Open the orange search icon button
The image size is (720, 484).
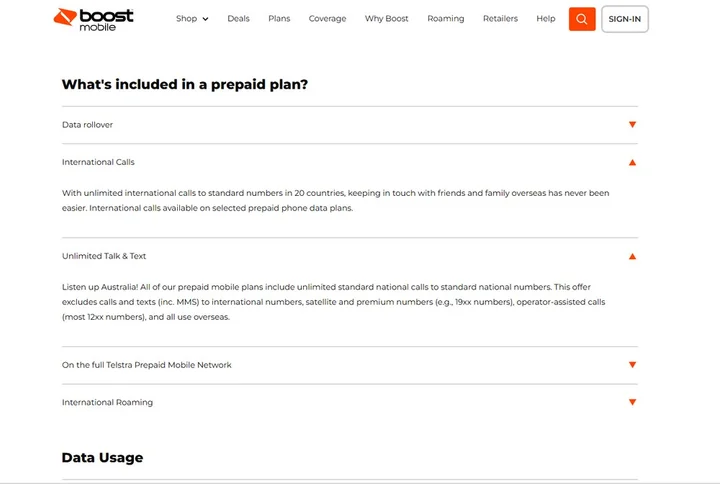pos(582,19)
